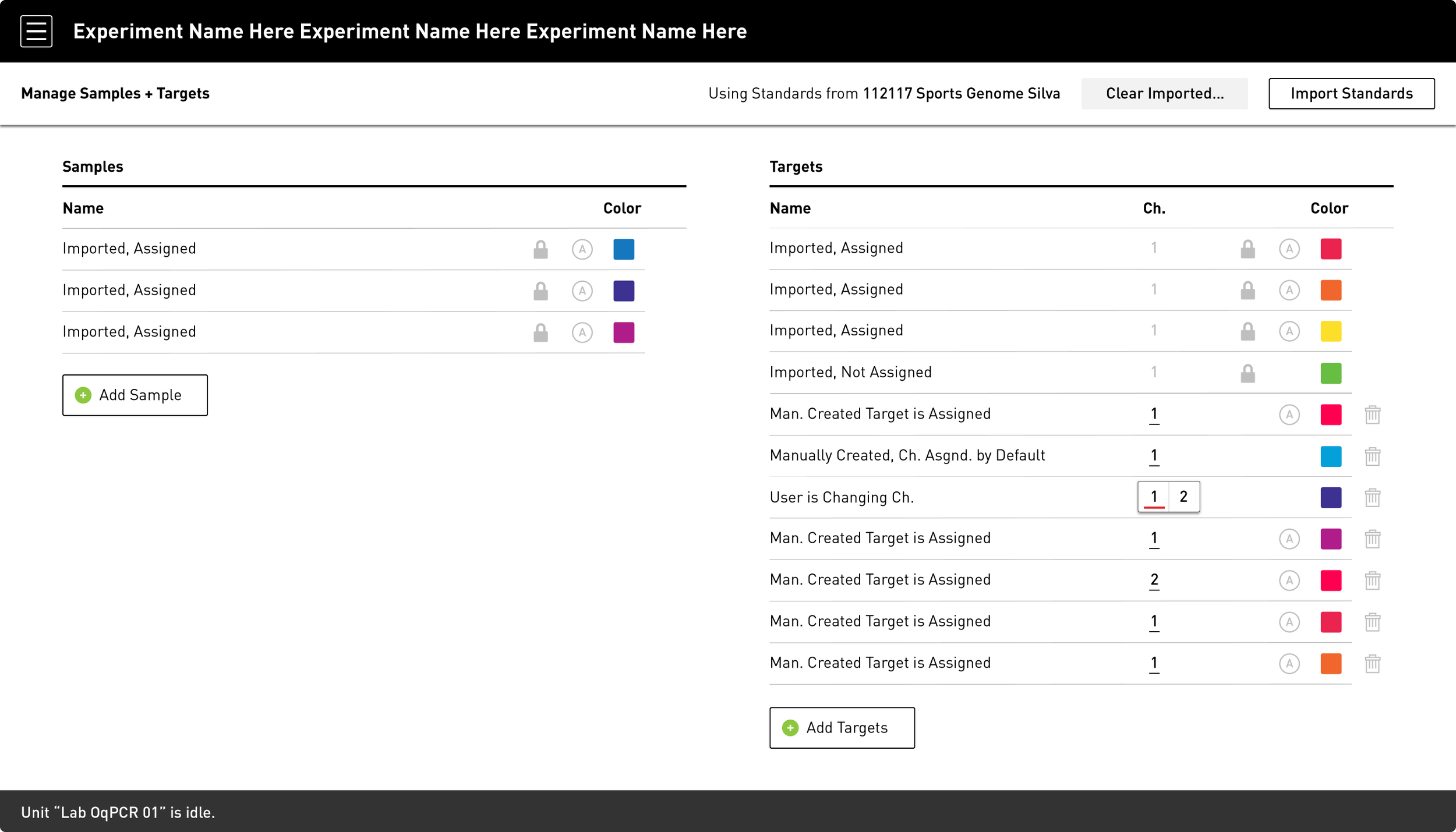Viewport: 1456px width, 832px height.
Task: Open the hamburger navigation menu
Action: tap(36, 31)
